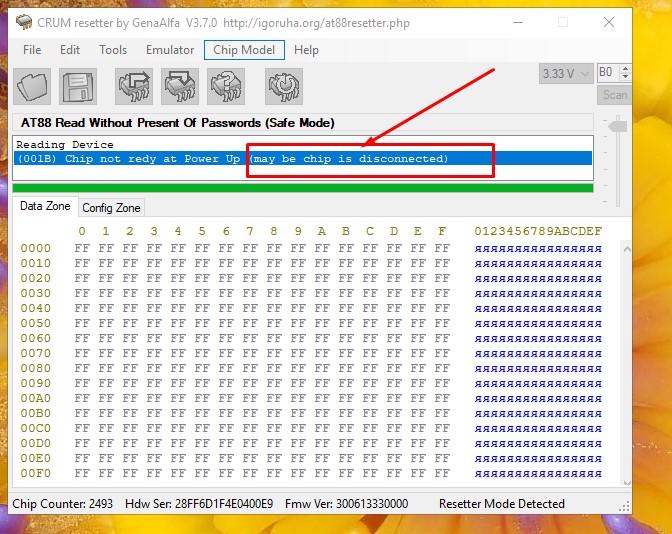Increase the B0 address stepper value
The image size is (672, 534).
pyautogui.click(x=625, y=69)
